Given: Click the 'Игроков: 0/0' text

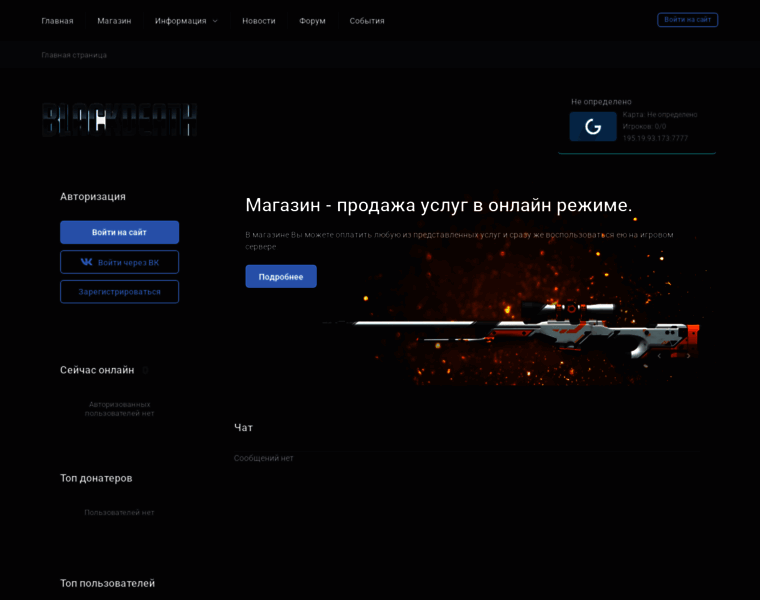Looking at the screenshot, I should (x=644, y=126).
